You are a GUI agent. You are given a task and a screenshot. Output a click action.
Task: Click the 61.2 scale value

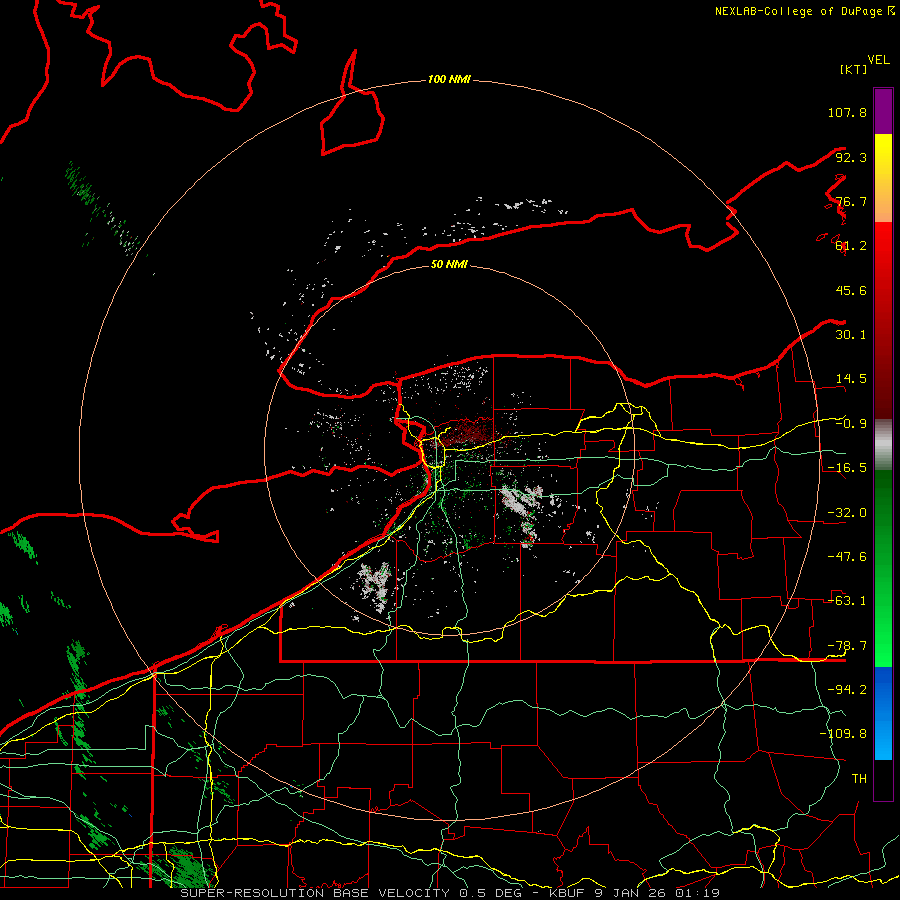(851, 246)
